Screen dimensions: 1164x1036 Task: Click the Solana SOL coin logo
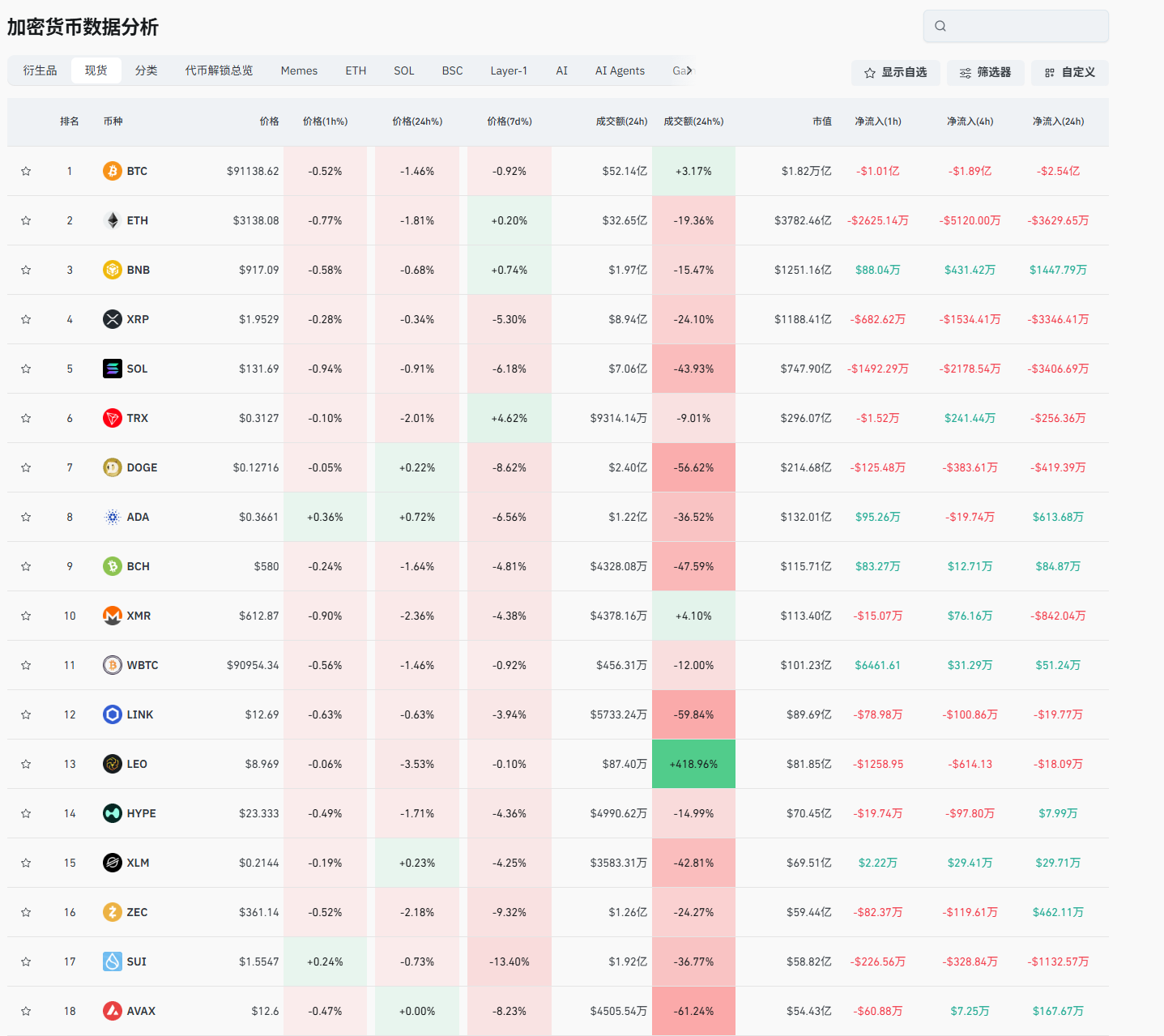click(112, 369)
